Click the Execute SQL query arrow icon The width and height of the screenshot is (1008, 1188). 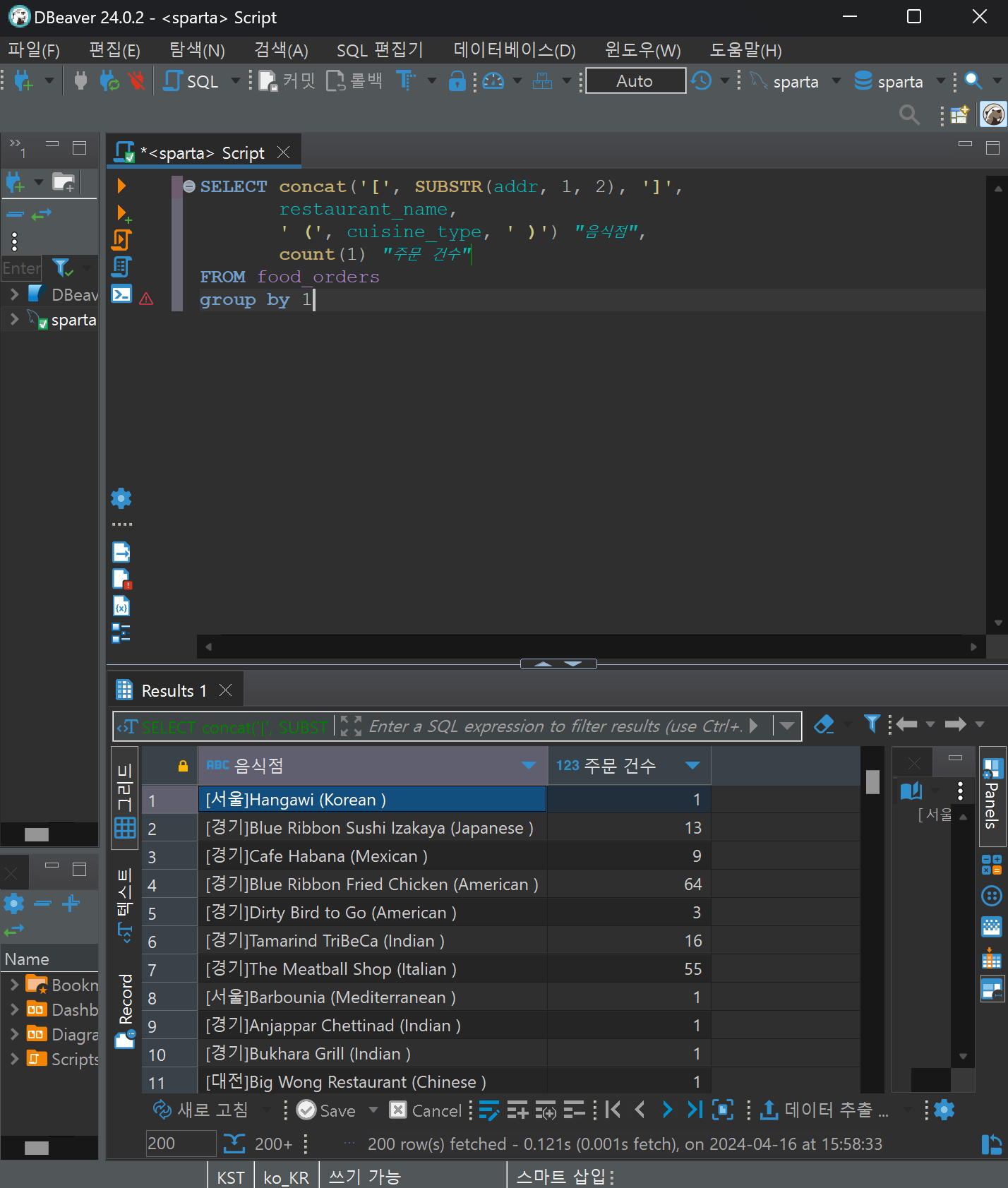[x=121, y=186]
